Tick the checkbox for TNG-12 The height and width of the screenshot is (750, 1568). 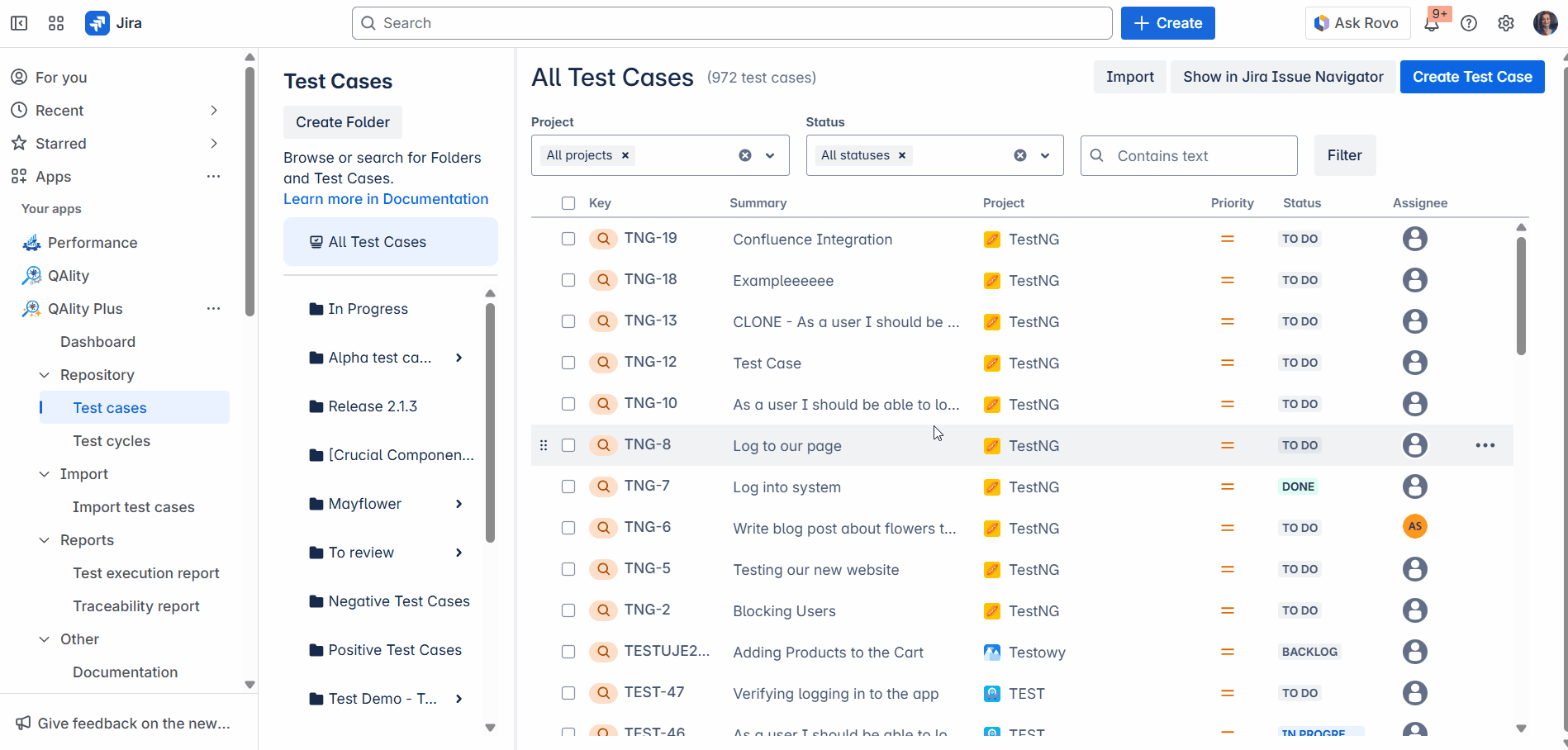568,363
